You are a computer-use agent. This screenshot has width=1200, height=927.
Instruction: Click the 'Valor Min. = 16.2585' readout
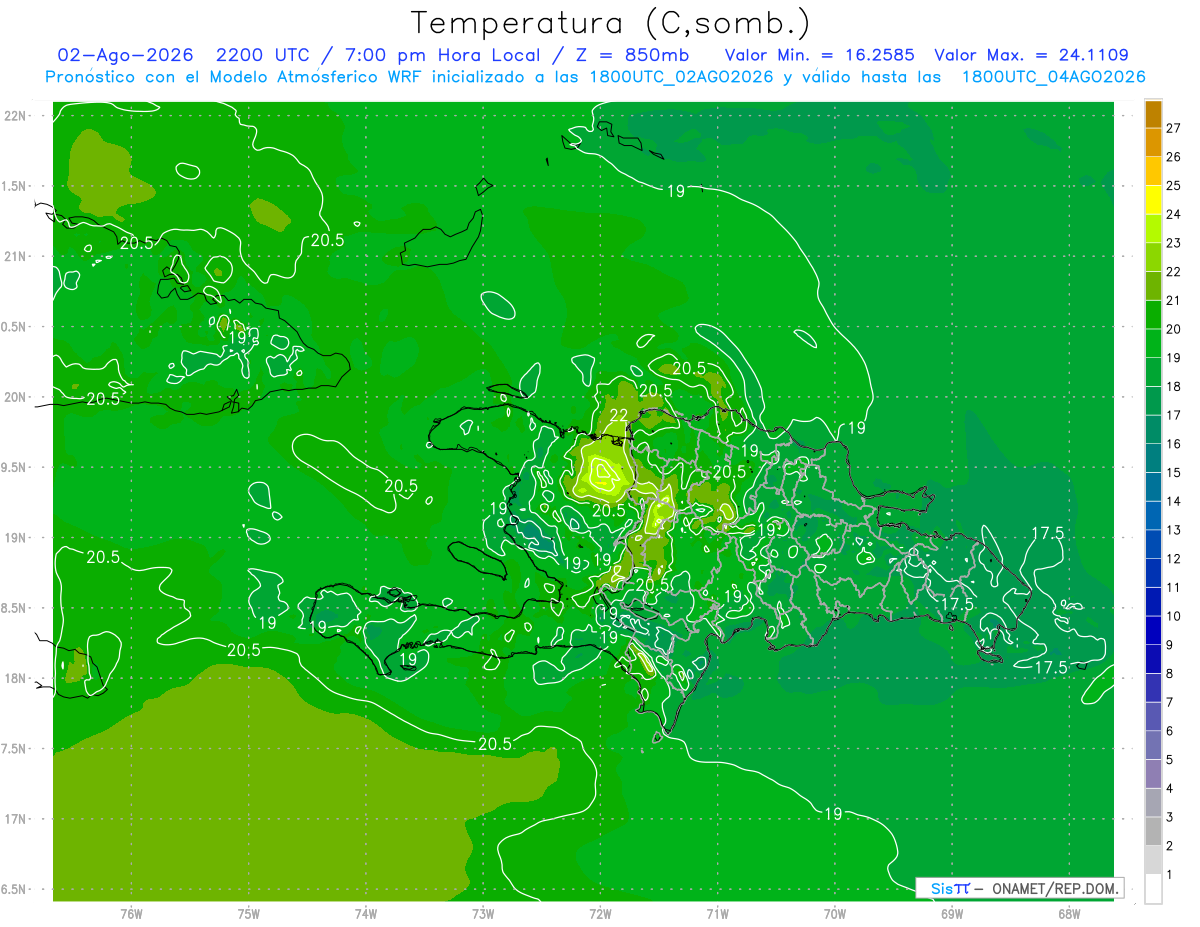click(821, 55)
